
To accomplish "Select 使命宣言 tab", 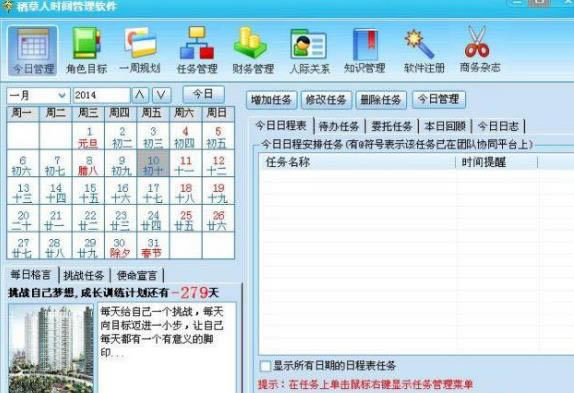I will point(137,276).
